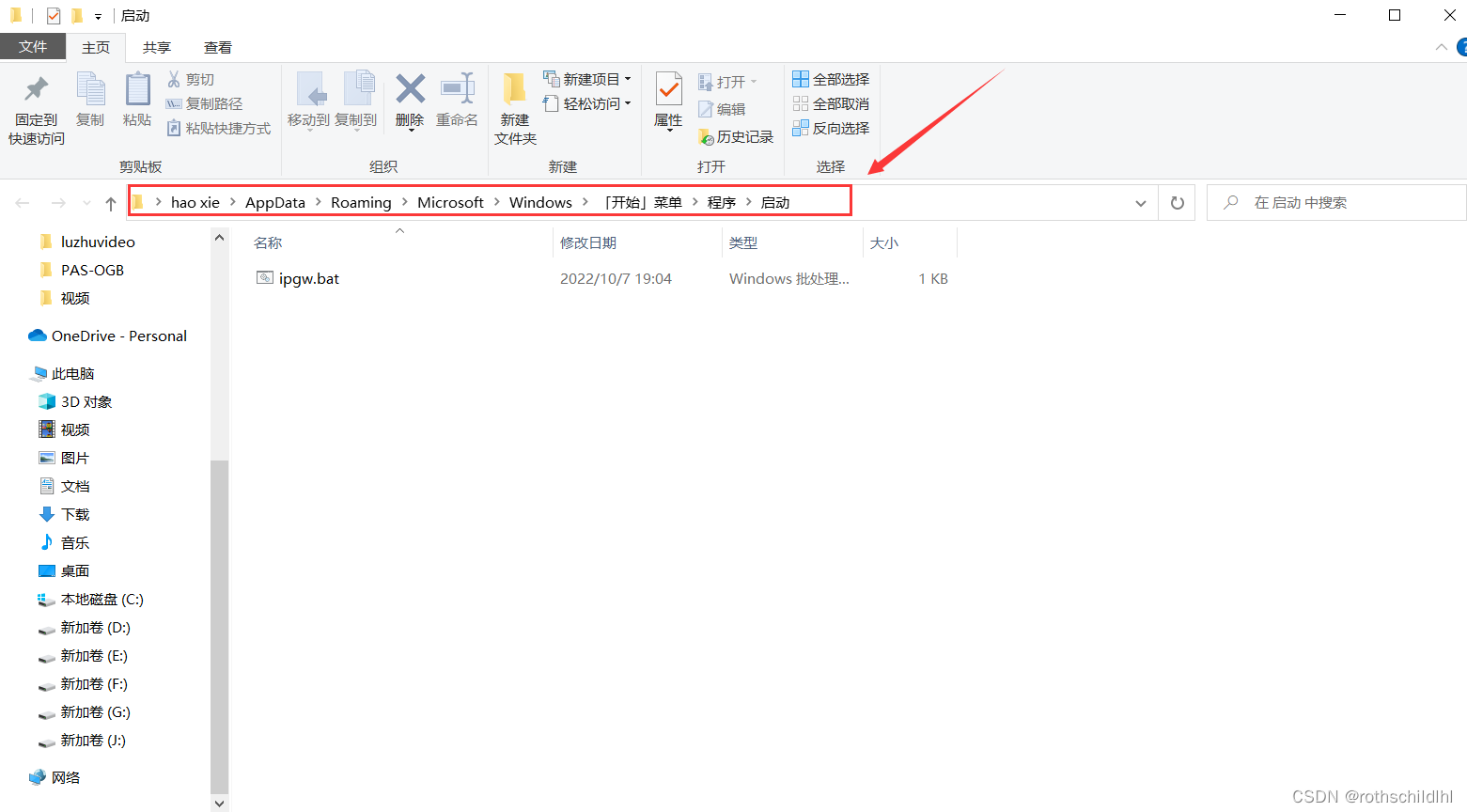Click the title bar properties checkmark icon
The height and width of the screenshot is (812, 1467).
click(54, 15)
